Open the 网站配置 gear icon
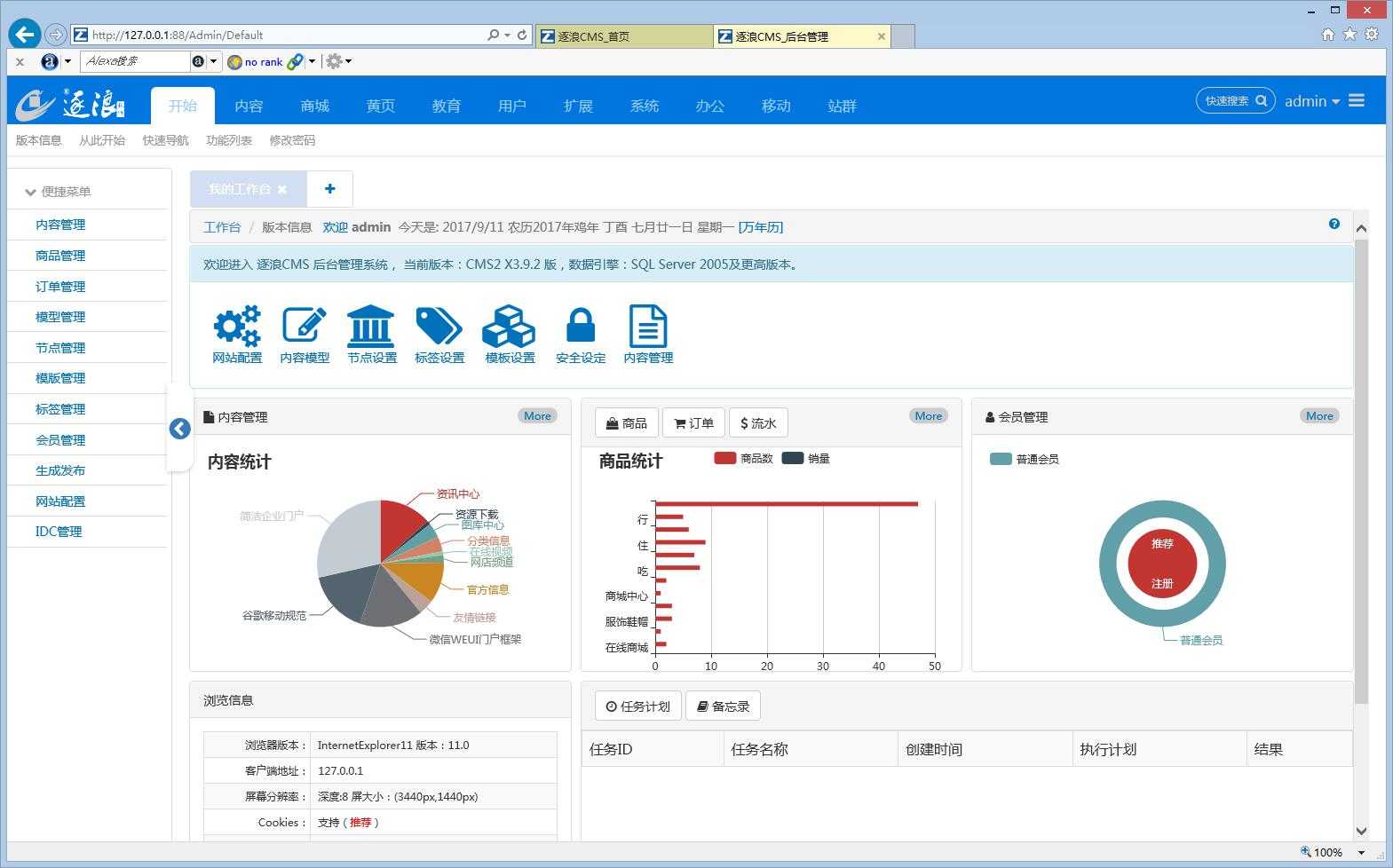The height and width of the screenshot is (868, 1393). point(237,327)
